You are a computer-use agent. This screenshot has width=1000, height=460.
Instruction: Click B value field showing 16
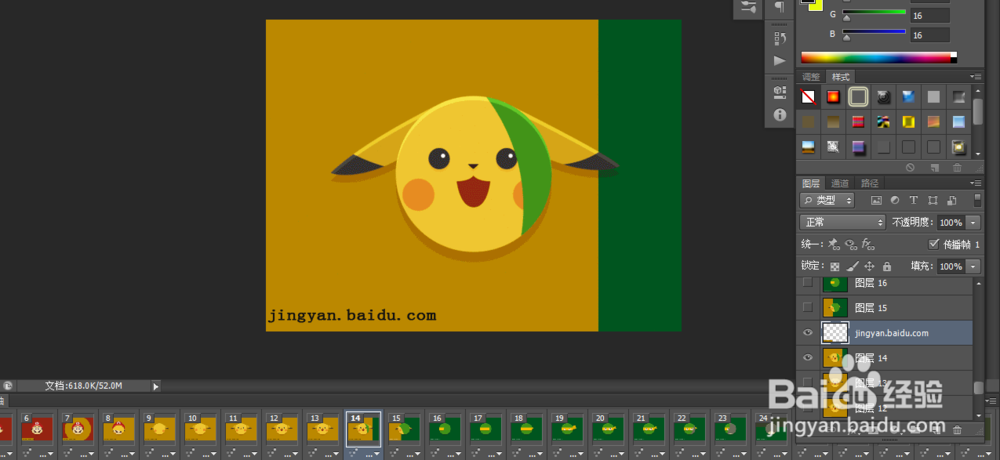(930, 35)
